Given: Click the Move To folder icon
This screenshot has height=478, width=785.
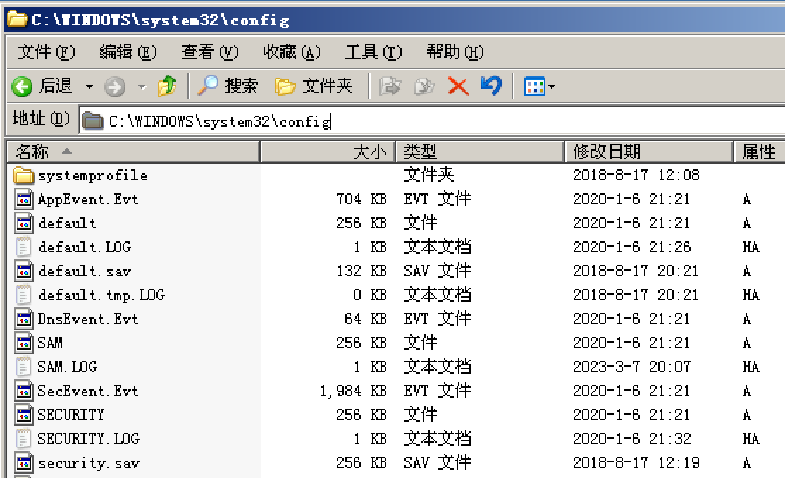Looking at the screenshot, I should 390,86.
